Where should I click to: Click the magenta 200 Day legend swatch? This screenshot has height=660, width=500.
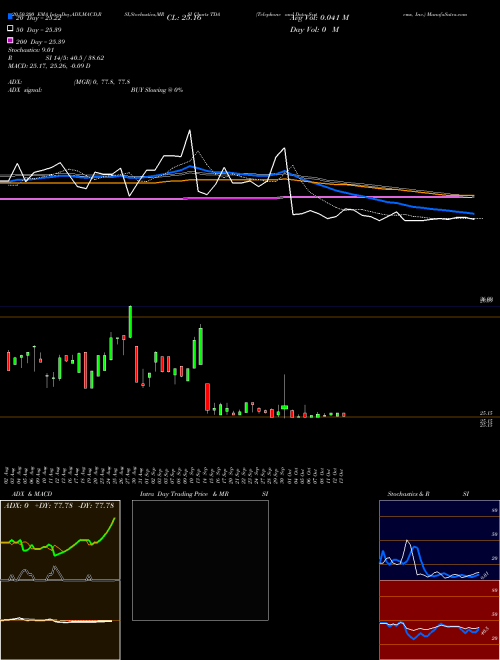[x=10, y=40]
